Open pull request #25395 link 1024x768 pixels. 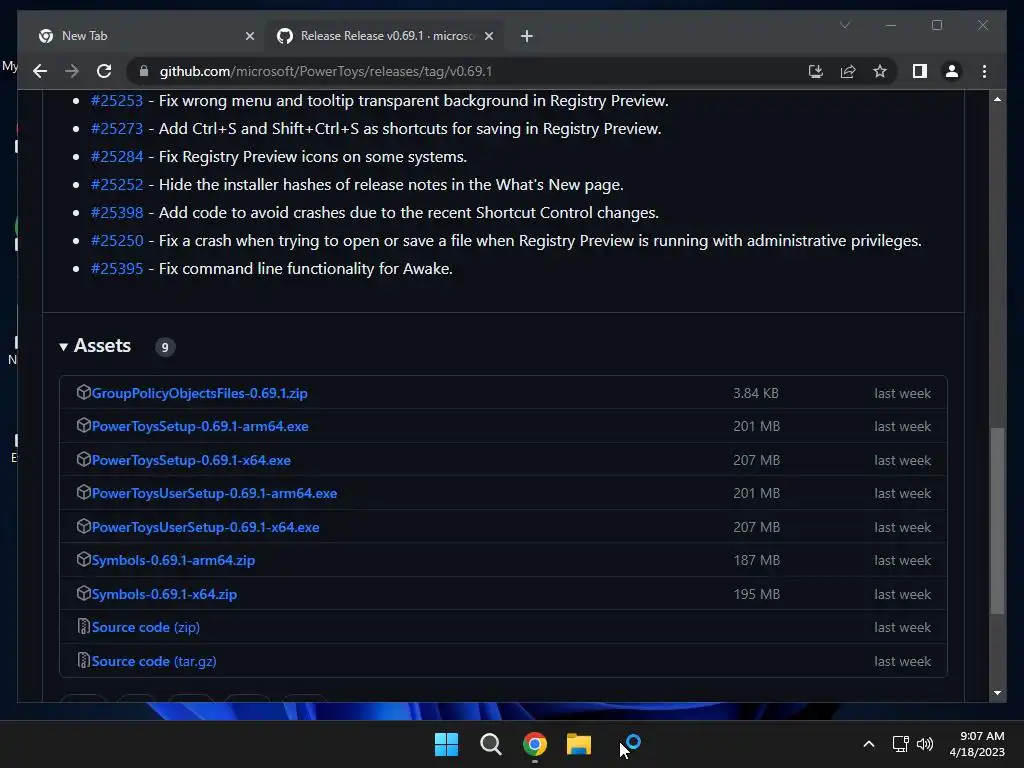pyautogui.click(x=117, y=269)
